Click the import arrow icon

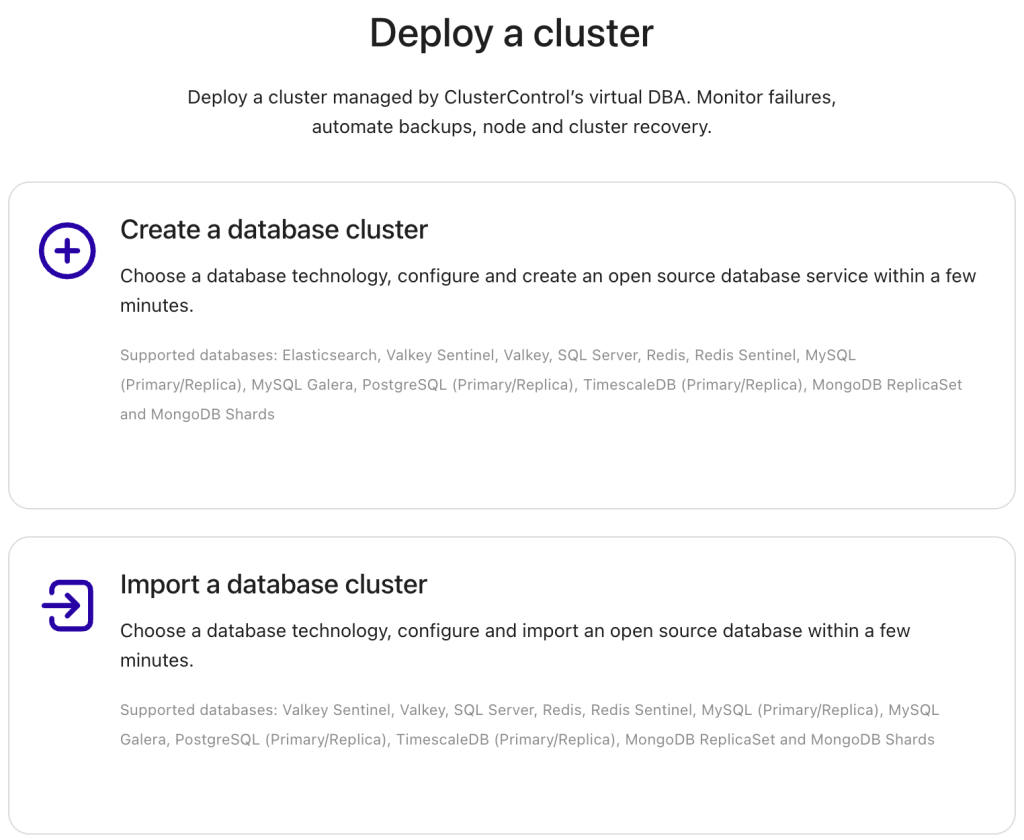tap(67, 605)
